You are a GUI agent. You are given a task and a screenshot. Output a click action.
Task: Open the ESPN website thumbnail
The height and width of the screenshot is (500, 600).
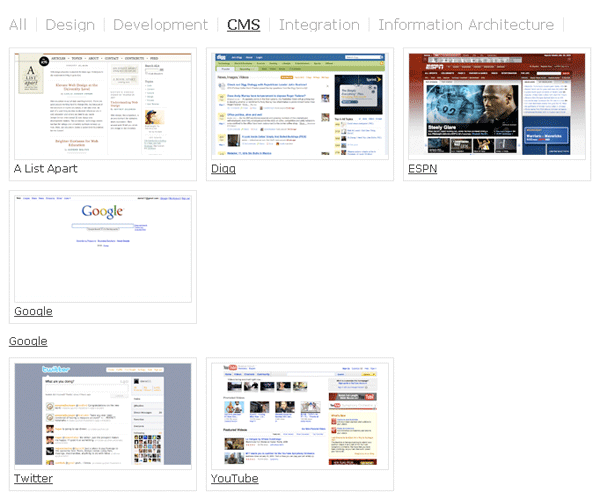coord(497,106)
